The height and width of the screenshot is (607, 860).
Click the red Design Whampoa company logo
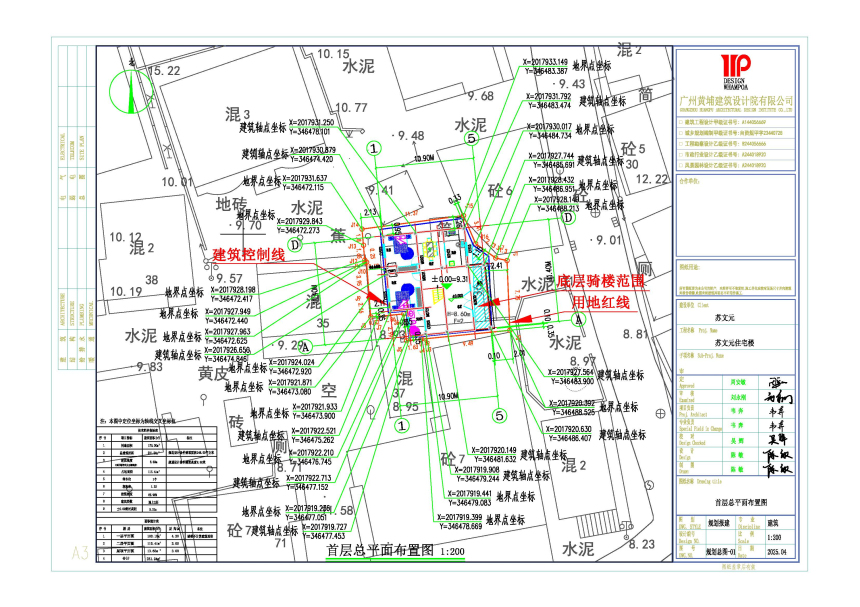[735, 71]
